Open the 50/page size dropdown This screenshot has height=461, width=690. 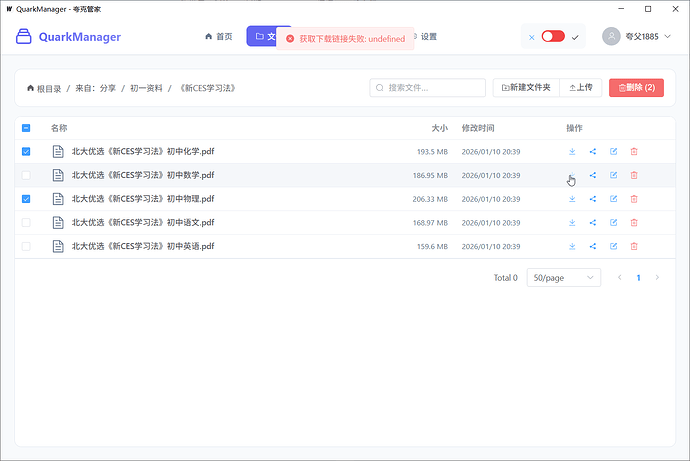coord(564,278)
